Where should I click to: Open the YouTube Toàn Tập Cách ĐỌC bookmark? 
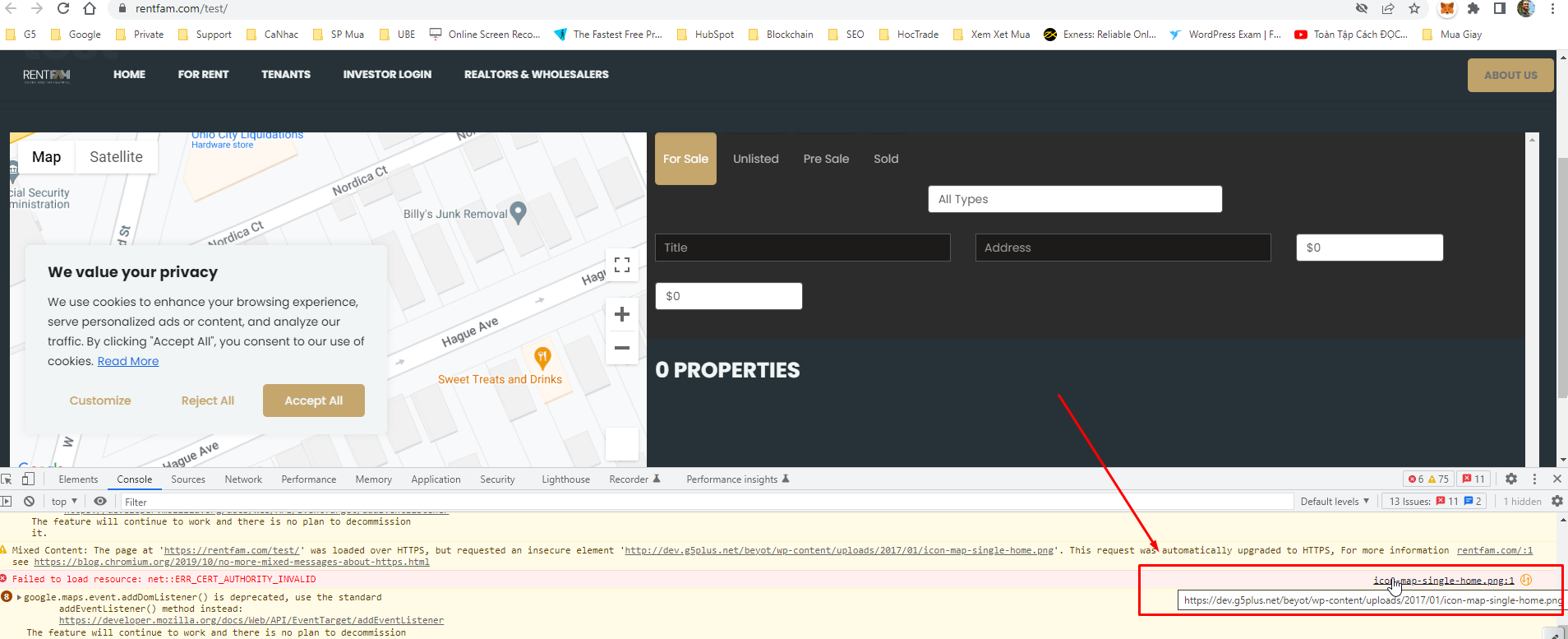pyautogui.click(x=1351, y=35)
